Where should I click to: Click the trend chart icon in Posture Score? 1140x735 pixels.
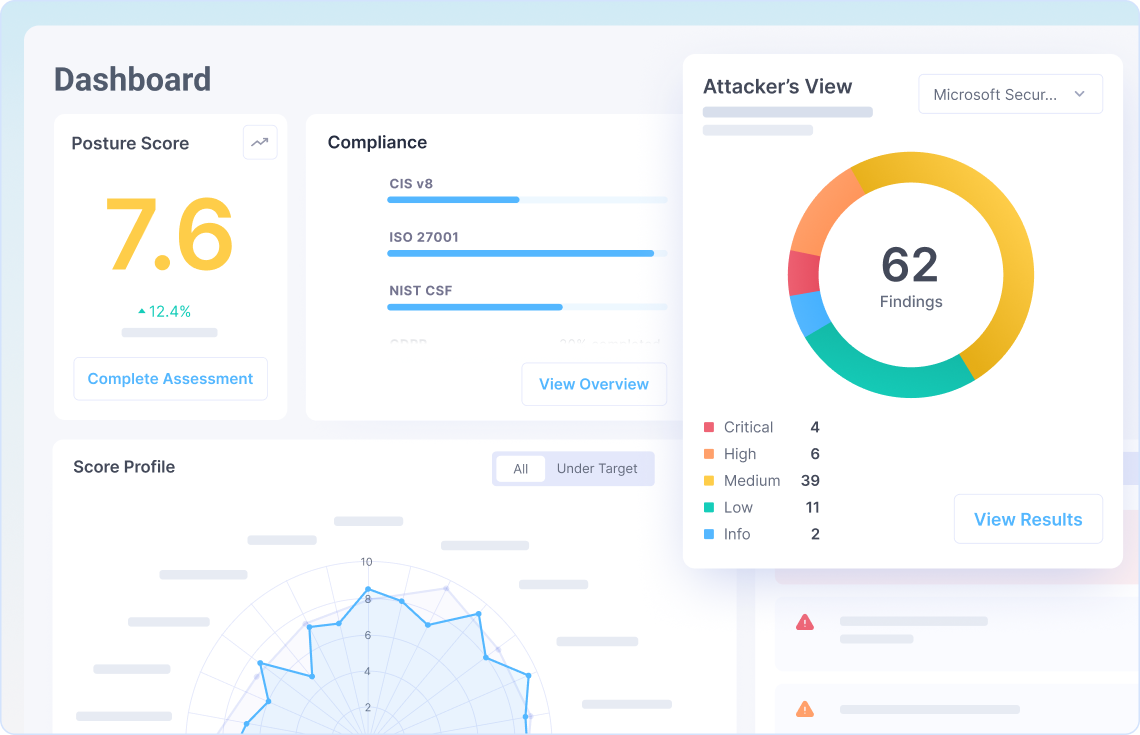tap(260, 142)
